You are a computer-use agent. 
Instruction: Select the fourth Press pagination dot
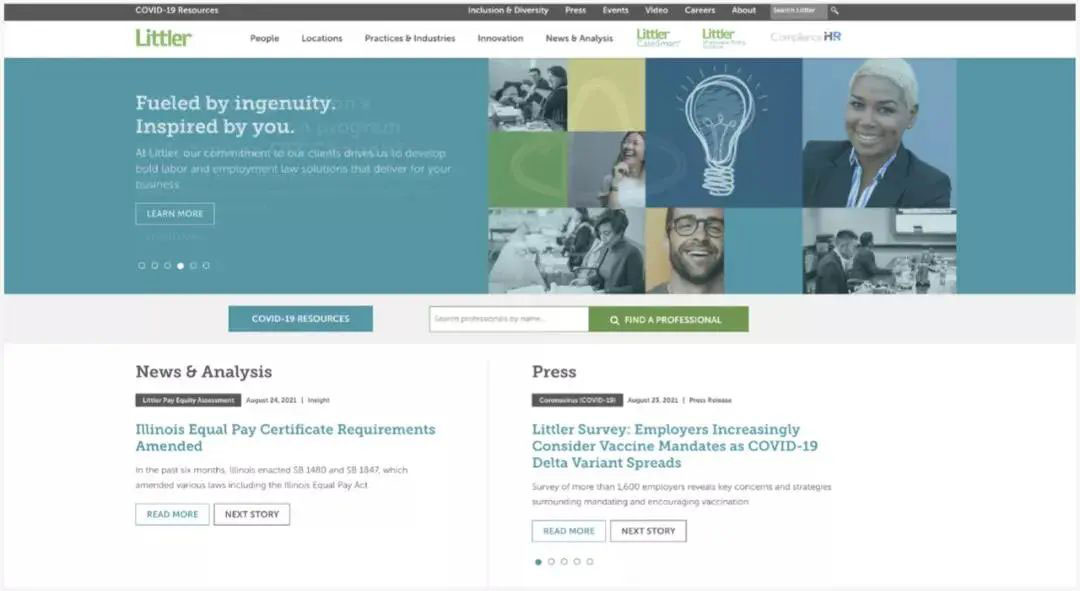577,561
